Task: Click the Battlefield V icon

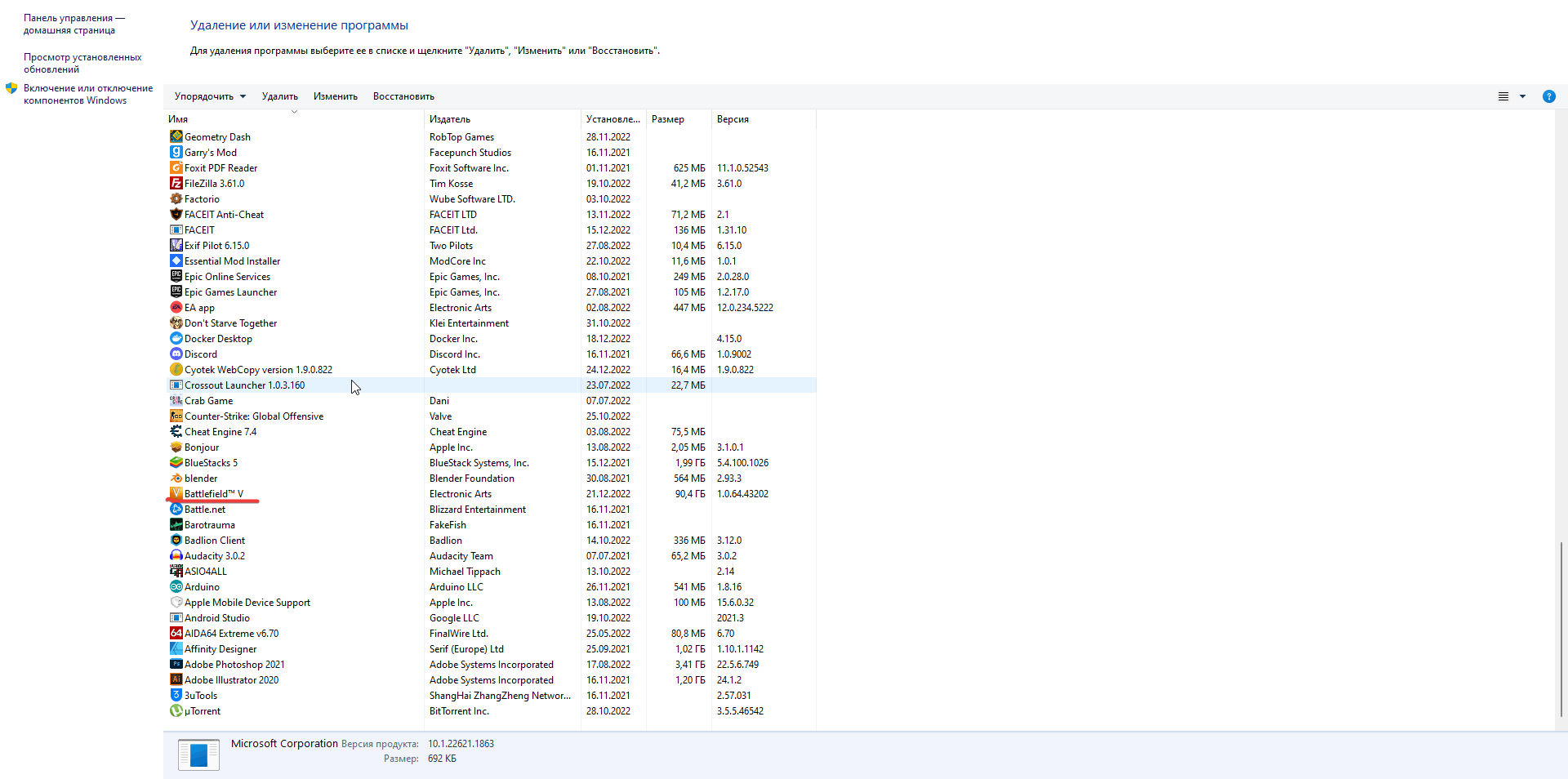Action: [x=176, y=493]
